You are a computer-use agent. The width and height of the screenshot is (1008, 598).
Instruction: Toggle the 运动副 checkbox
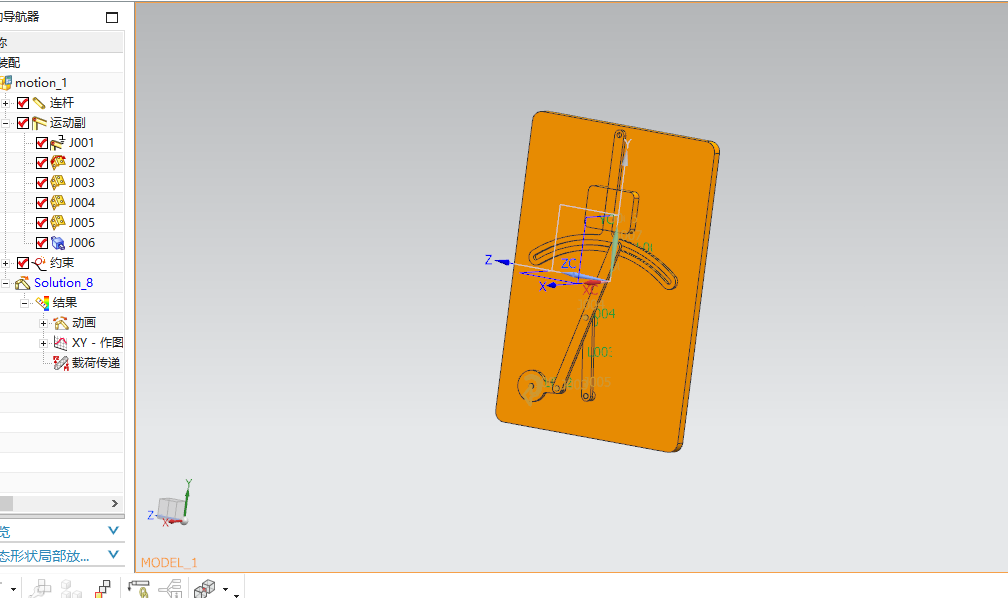(23, 123)
